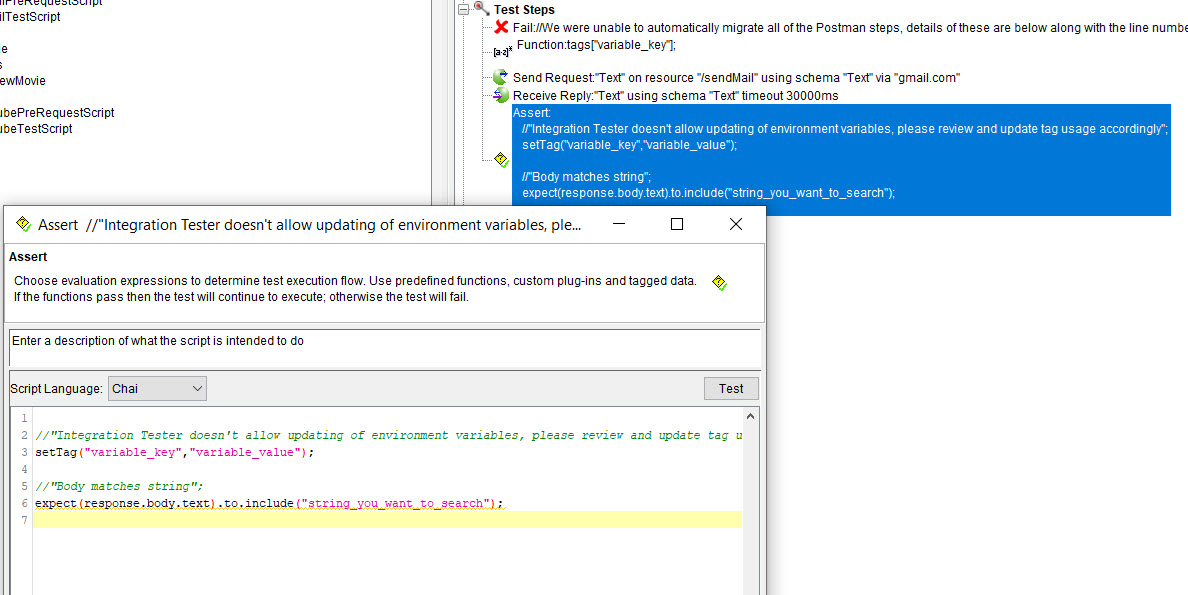The width and height of the screenshot is (1188, 595).
Task: Click the Test Steps magnifier icon
Action: pos(480,9)
